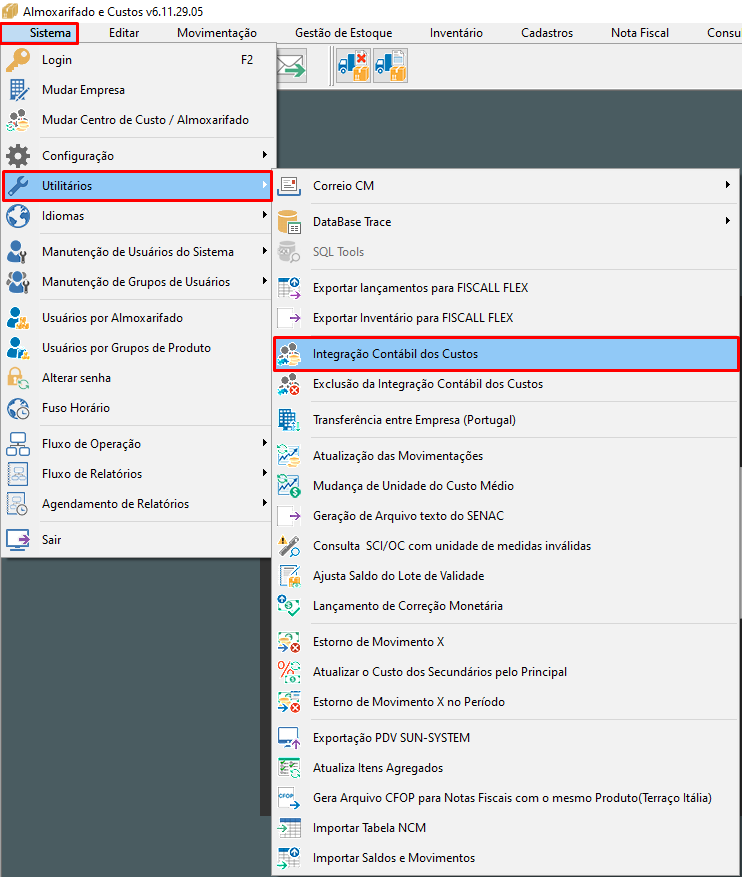Click the Sair exit monitor icon

click(x=18, y=540)
